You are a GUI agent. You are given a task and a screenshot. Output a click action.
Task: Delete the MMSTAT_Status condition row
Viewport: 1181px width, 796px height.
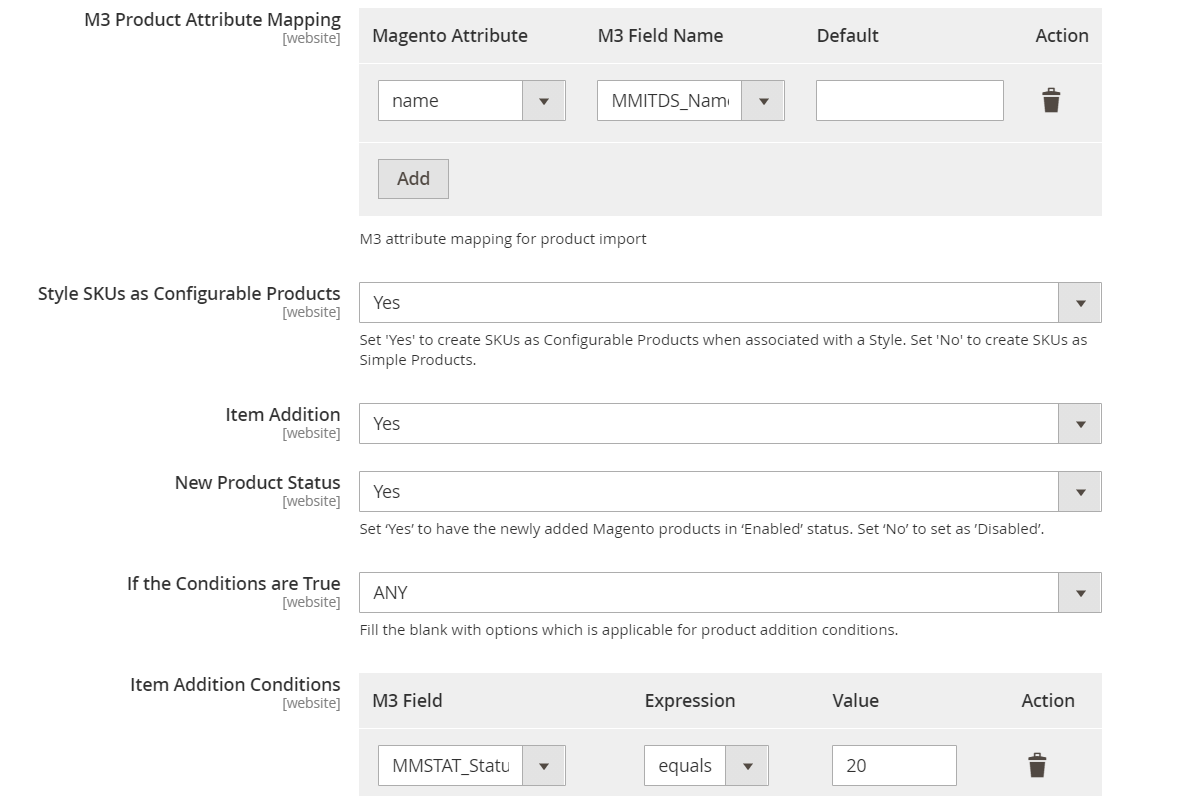pos(1037,766)
